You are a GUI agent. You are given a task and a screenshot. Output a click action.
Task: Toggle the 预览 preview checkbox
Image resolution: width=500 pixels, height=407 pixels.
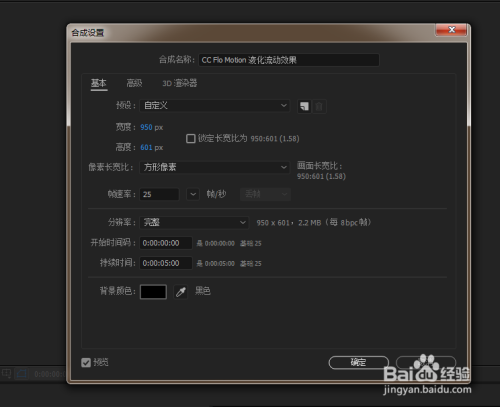(x=86, y=362)
